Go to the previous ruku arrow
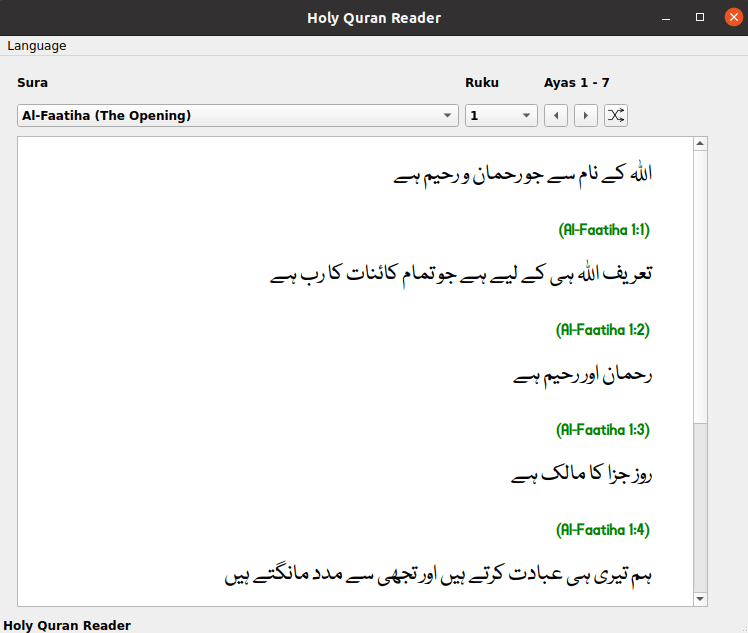Image resolution: width=748 pixels, height=633 pixels. [x=556, y=115]
